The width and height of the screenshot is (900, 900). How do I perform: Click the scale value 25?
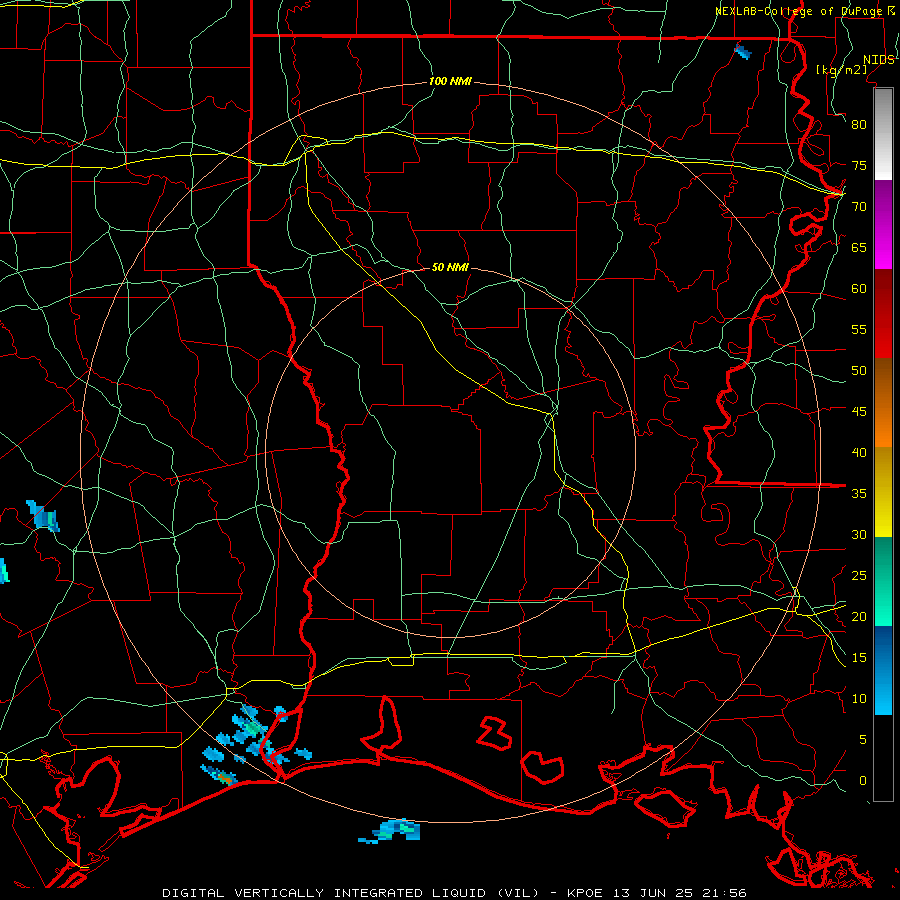click(x=859, y=576)
